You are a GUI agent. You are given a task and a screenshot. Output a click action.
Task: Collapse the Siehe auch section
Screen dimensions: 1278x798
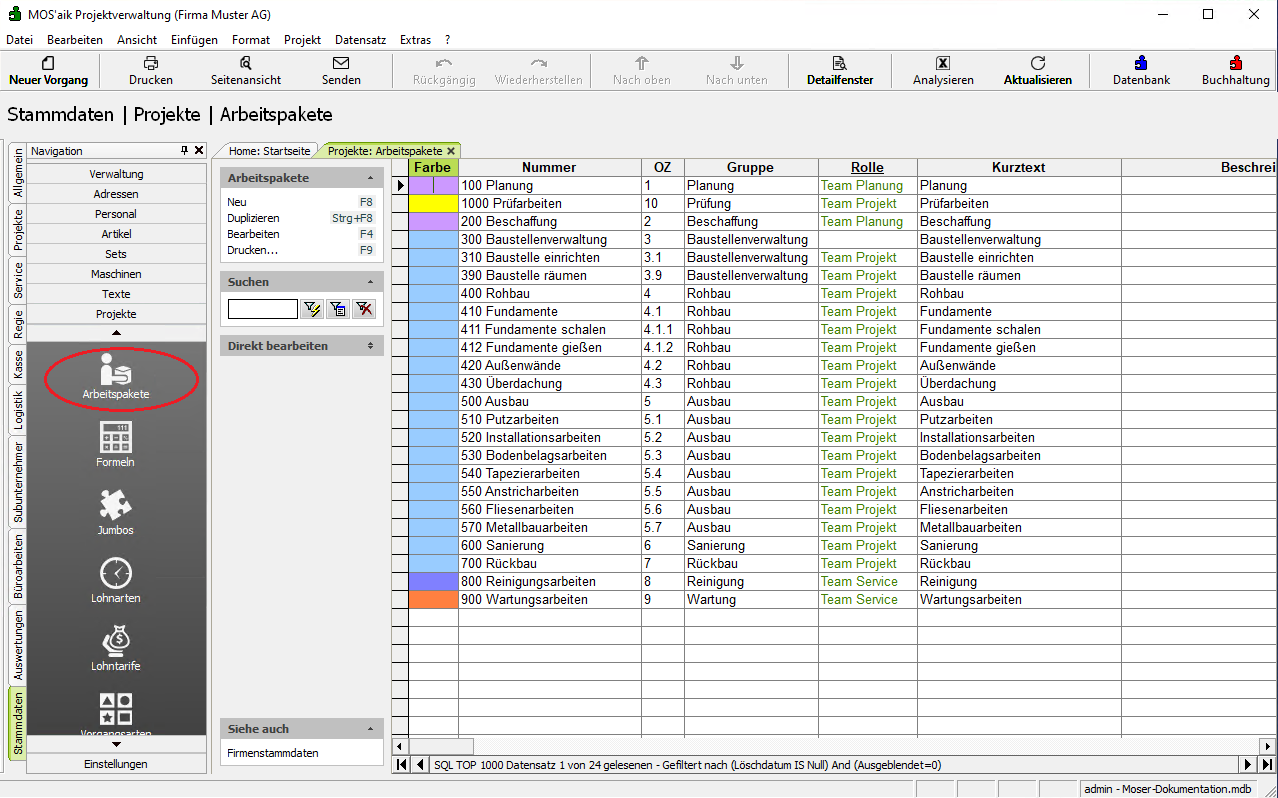pos(371,729)
